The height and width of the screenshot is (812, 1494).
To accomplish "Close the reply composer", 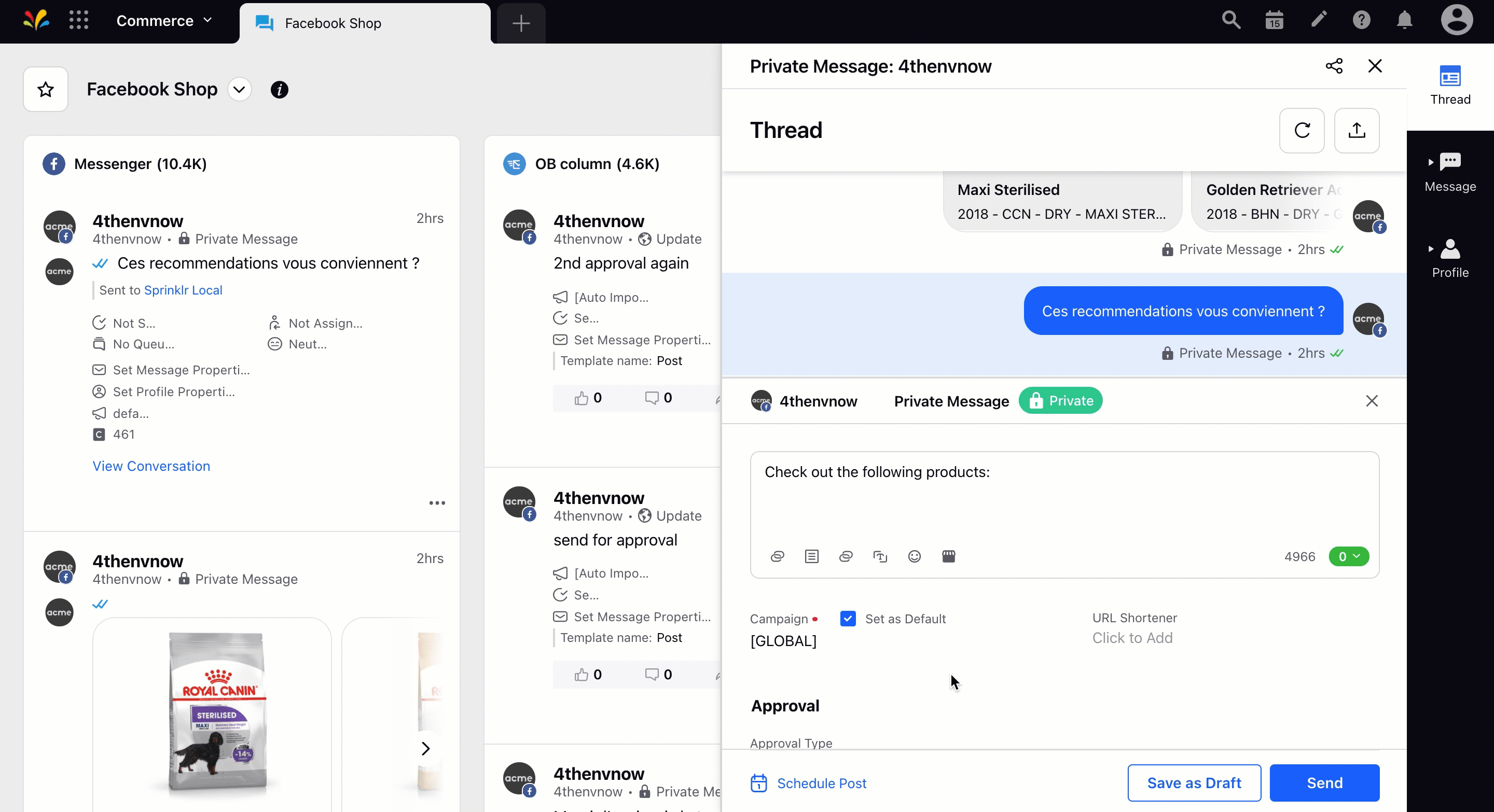I will point(1371,400).
